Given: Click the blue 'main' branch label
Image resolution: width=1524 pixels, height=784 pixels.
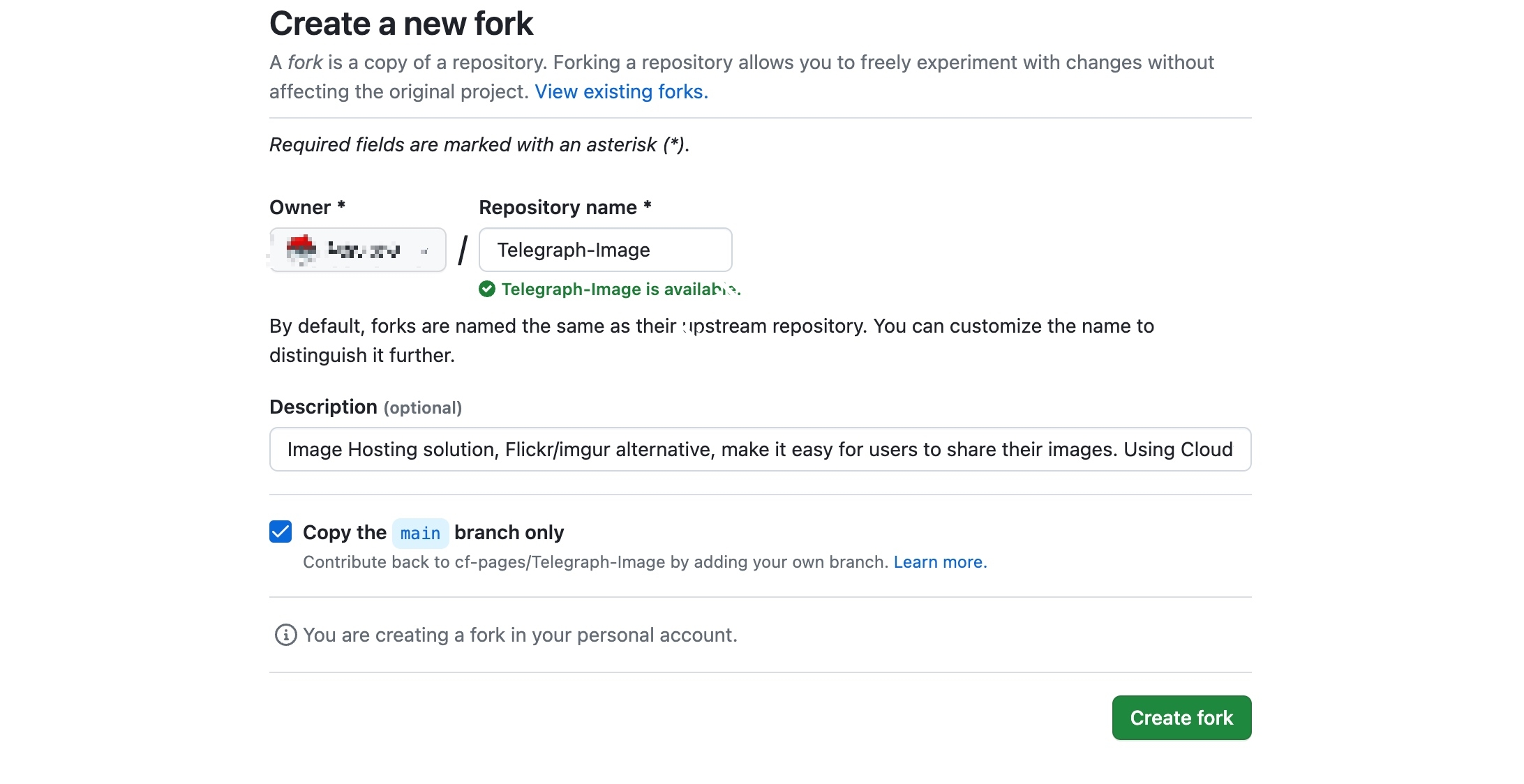Looking at the screenshot, I should (x=420, y=534).
